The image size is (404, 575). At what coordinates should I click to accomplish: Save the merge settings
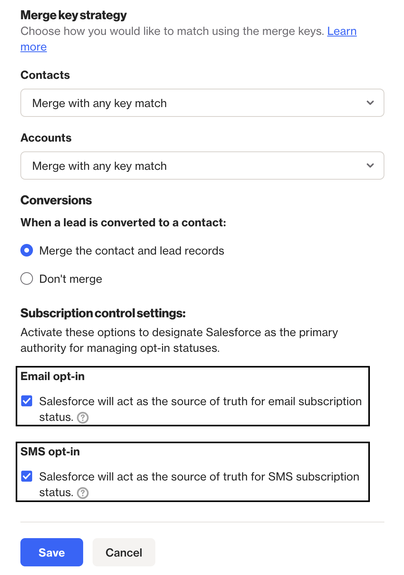click(52, 552)
